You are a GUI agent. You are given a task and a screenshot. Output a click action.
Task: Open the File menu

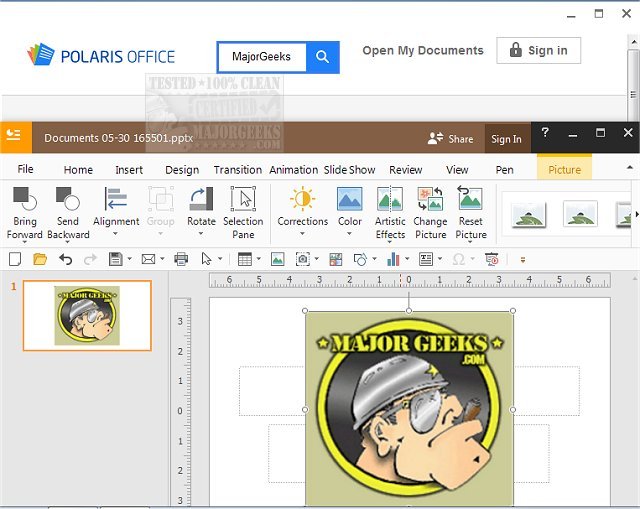tap(25, 169)
